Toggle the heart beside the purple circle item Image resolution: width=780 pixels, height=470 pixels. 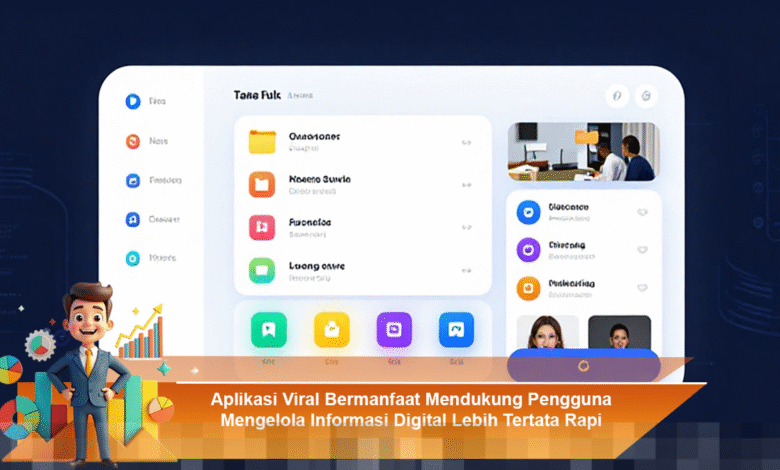click(x=642, y=250)
